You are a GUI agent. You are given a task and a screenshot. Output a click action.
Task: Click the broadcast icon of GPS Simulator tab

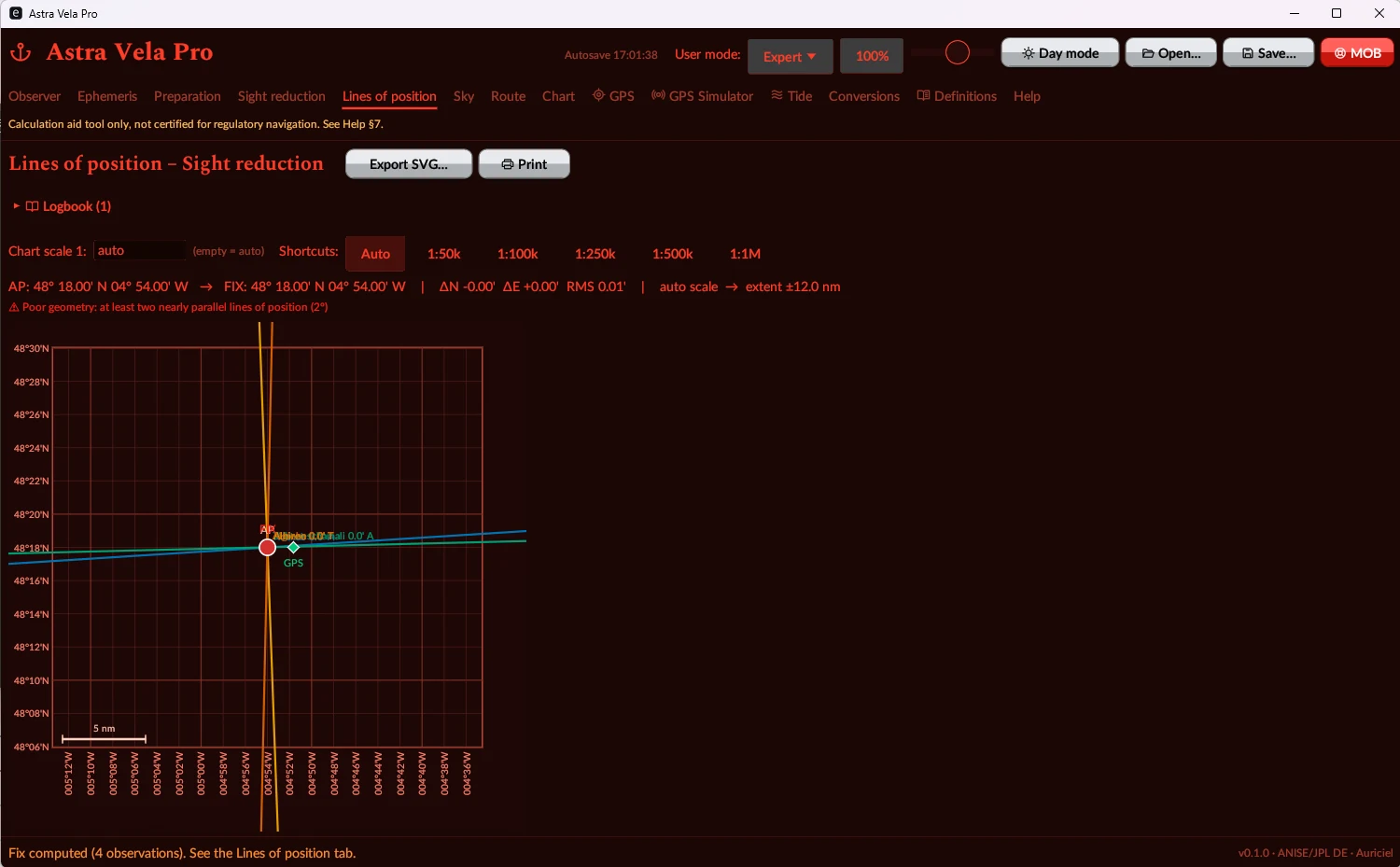coord(658,95)
